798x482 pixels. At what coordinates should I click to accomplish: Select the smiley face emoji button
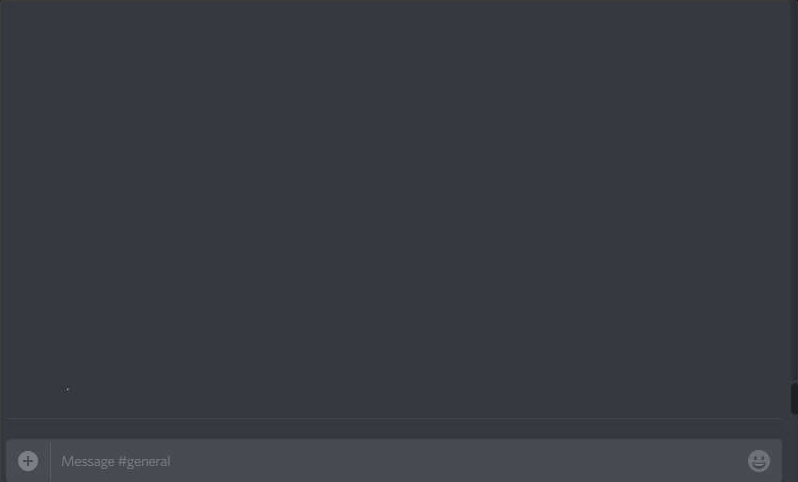[x=759, y=461]
